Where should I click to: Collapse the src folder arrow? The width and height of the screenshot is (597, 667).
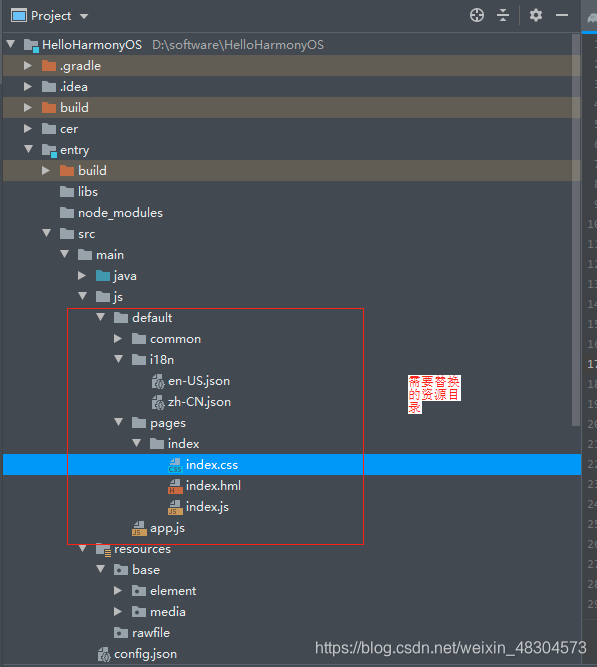point(47,233)
